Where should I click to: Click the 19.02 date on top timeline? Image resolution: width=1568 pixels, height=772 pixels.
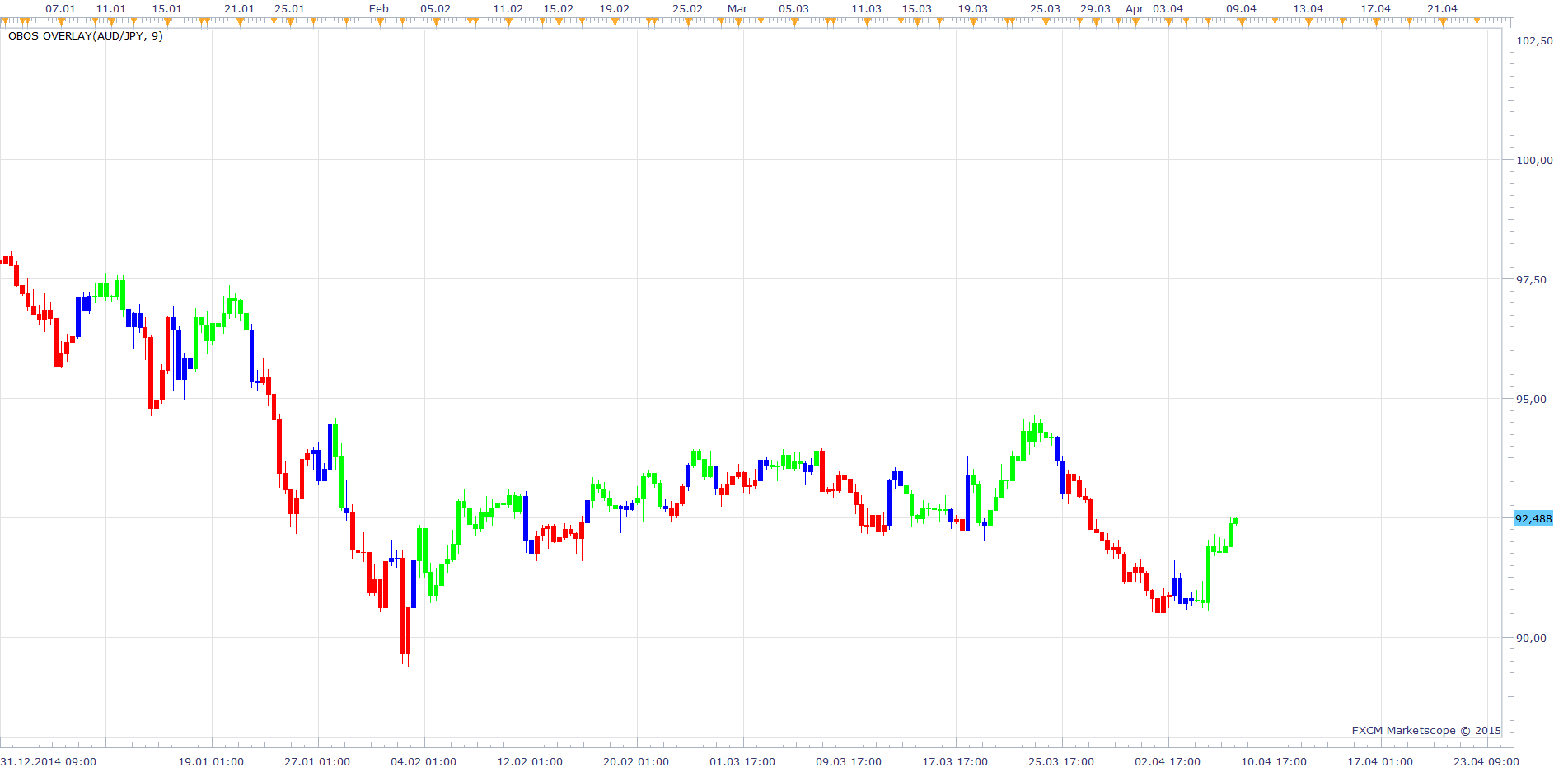coord(615,8)
